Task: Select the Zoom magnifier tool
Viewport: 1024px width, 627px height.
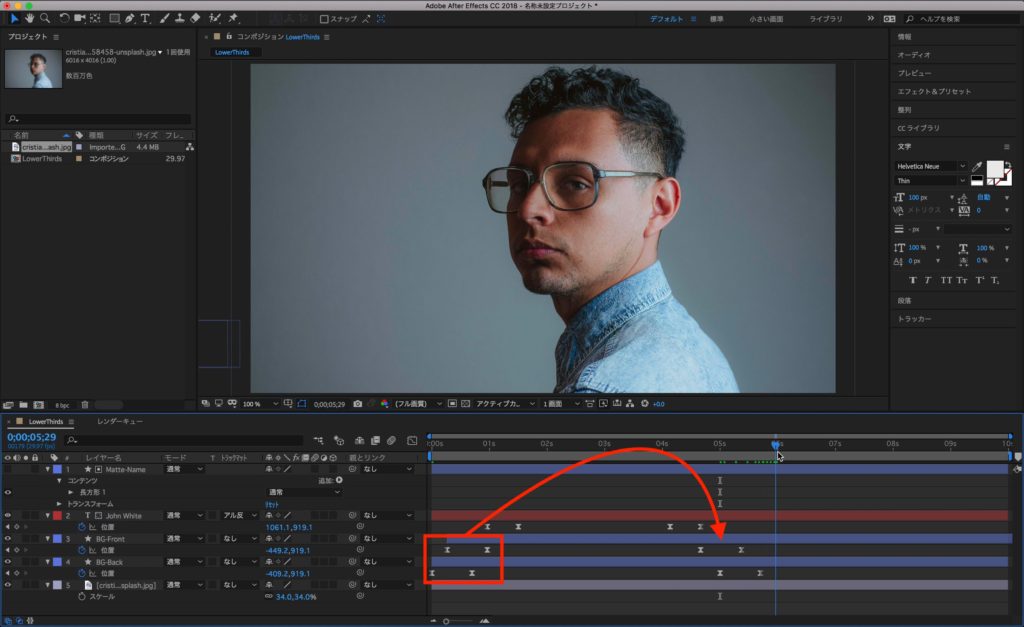Action: [45, 18]
